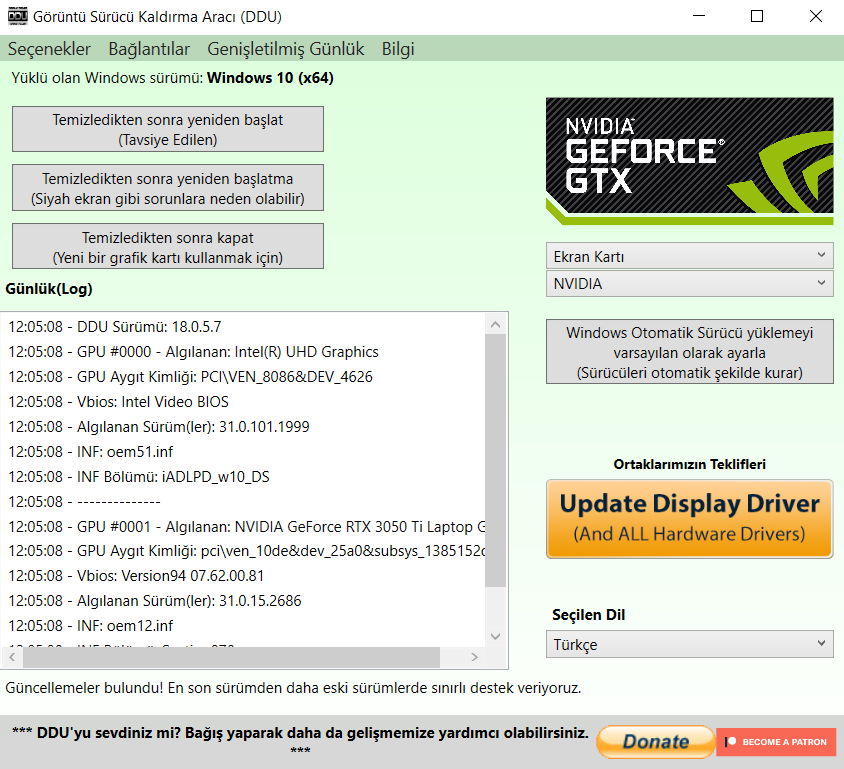Select log line Vbios: Version94 07.62.00.81

tap(136, 576)
